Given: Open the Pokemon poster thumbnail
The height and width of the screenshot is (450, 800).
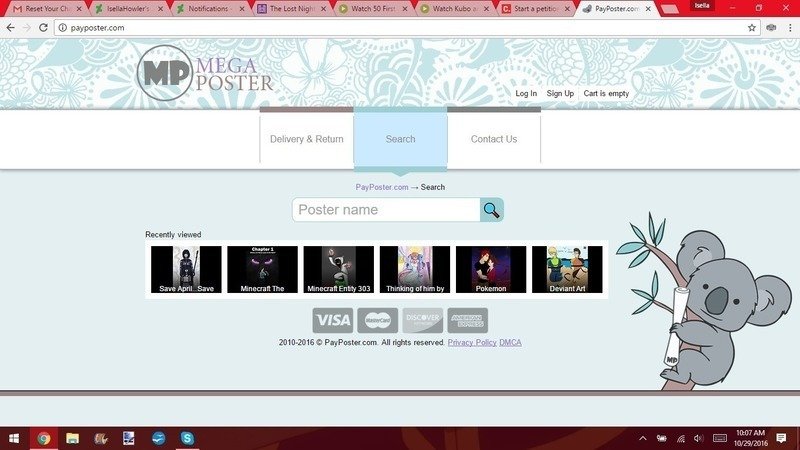Looking at the screenshot, I should (491, 270).
